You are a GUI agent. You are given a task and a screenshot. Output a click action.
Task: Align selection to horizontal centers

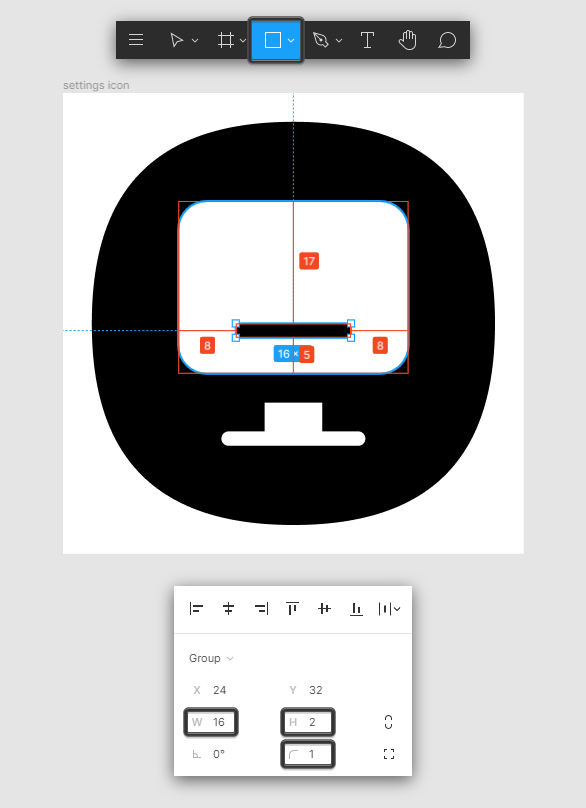tap(228, 609)
